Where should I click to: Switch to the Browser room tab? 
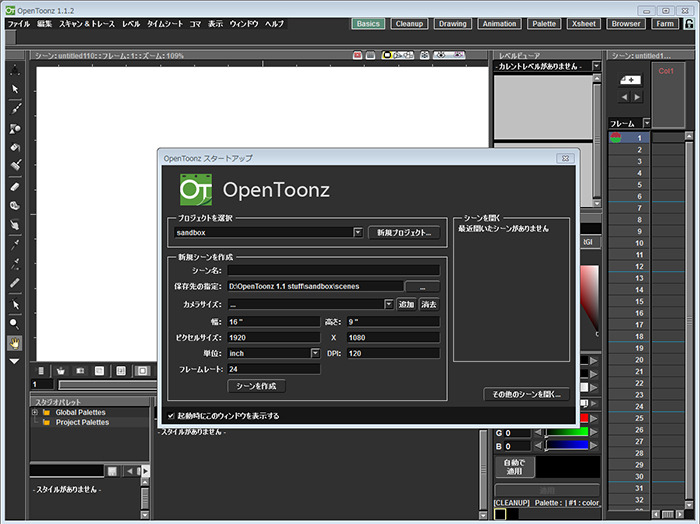[626, 24]
